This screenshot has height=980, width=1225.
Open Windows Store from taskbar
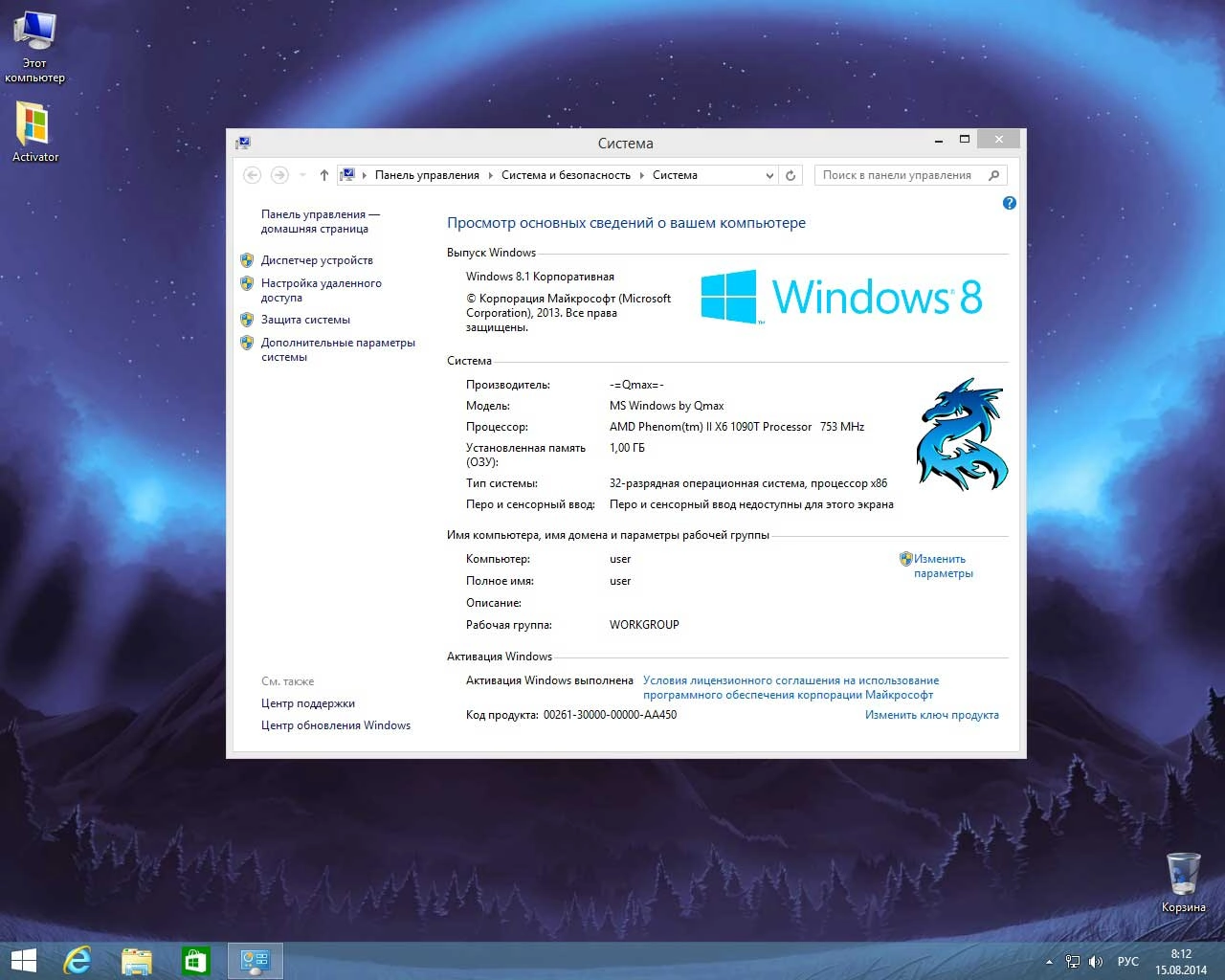pyautogui.click(x=196, y=961)
